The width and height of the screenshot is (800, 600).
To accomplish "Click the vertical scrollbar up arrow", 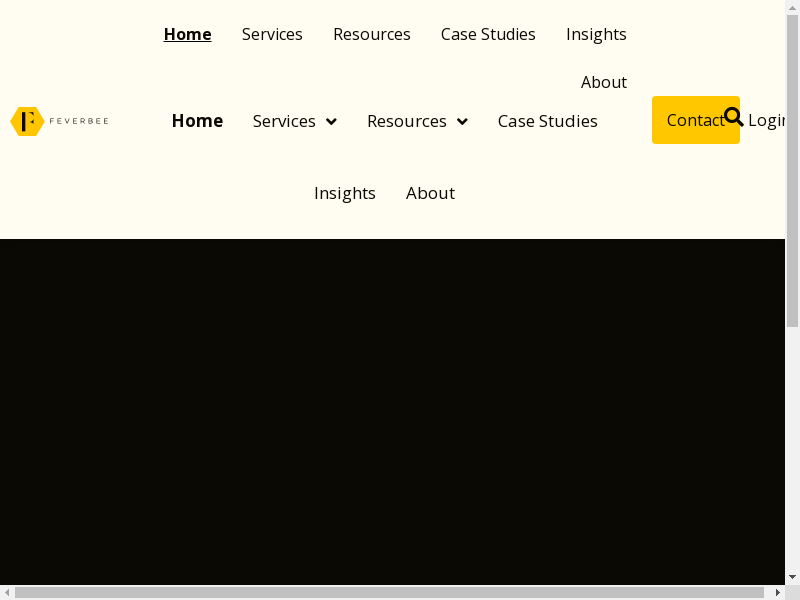I will tap(792, 7).
